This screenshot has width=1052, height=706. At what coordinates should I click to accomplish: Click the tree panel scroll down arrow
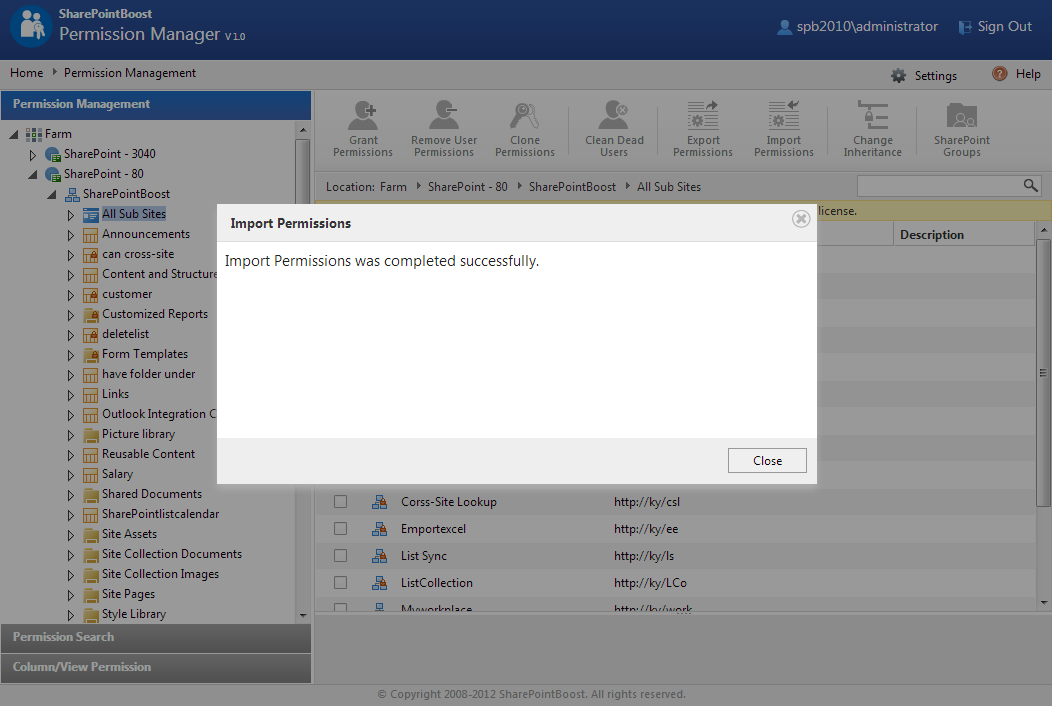(x=303, y=615)
